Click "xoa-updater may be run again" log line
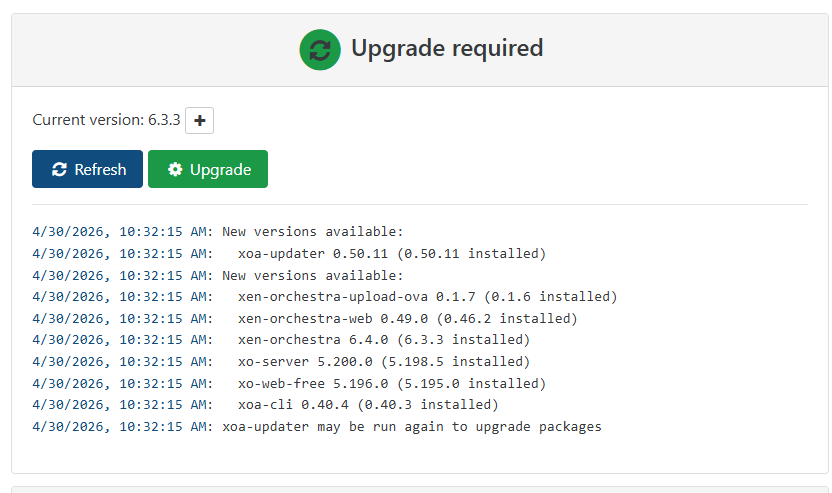Viewport: 832px width, 493px height. click(x=317, y=427)
